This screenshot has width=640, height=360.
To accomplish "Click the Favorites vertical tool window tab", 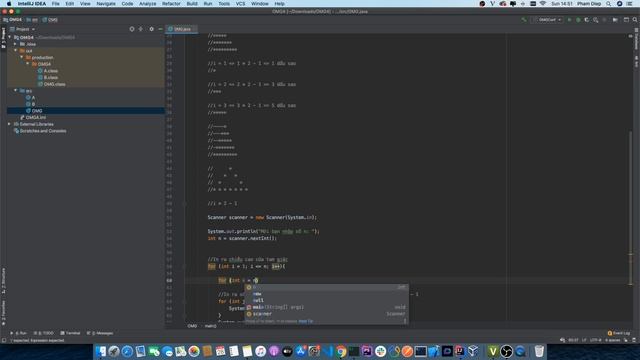I will click(3, 313).
